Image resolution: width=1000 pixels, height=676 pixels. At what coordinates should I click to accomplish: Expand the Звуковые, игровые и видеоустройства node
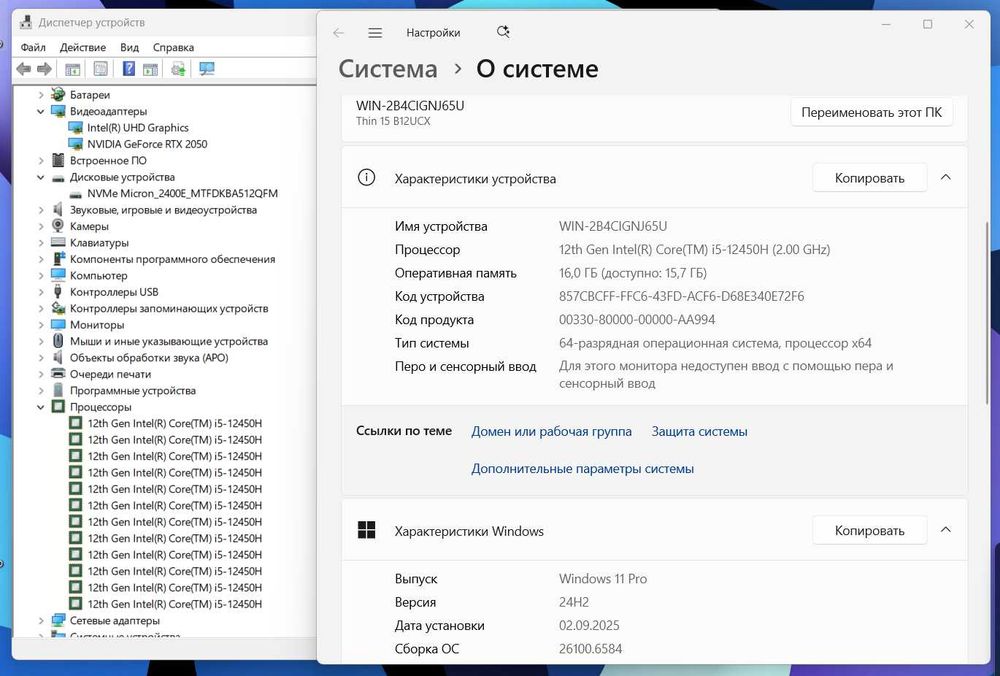click(x=41, y=210)
